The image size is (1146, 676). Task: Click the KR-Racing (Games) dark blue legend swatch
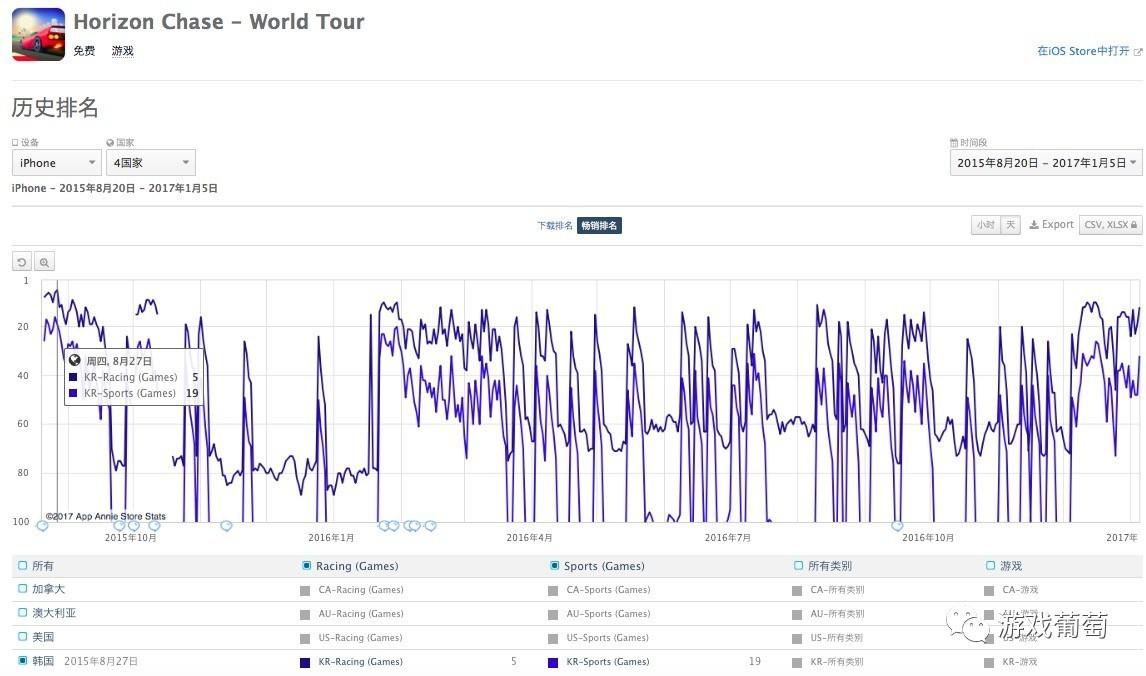click(305, 662)
